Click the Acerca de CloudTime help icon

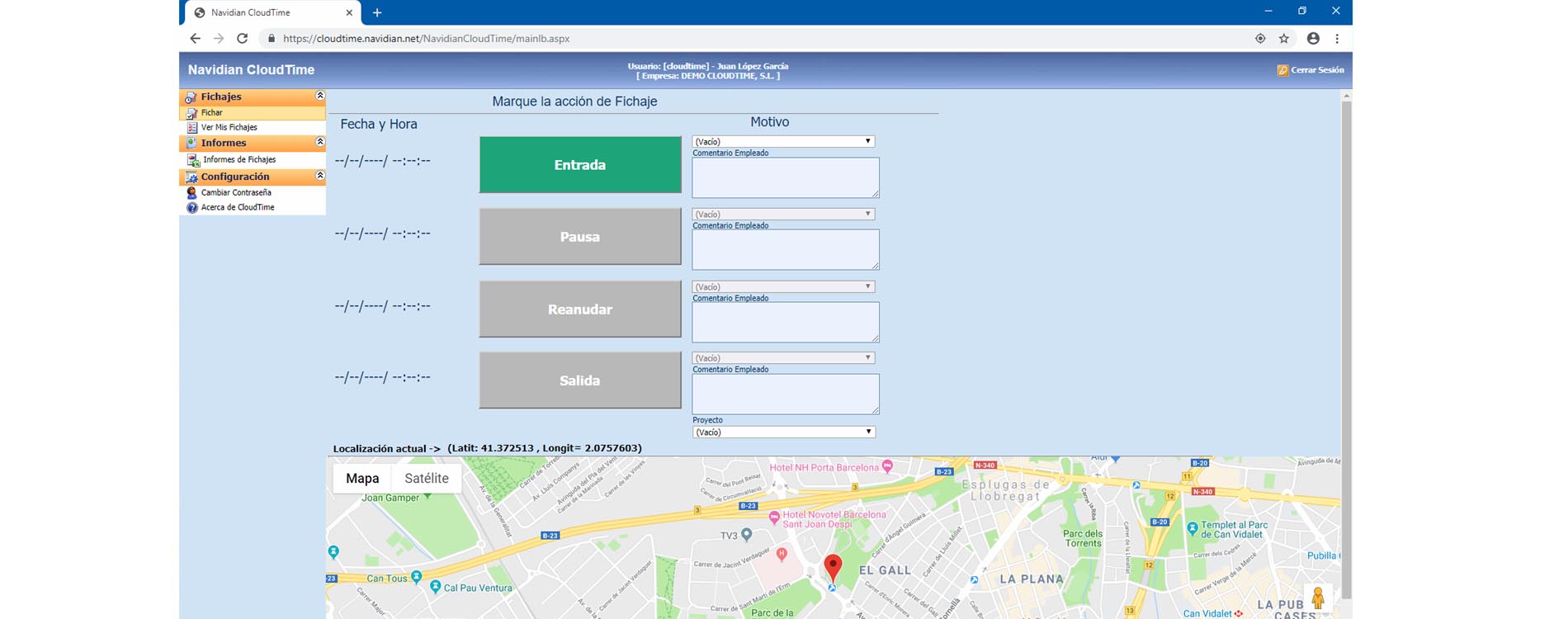(192, 208)
